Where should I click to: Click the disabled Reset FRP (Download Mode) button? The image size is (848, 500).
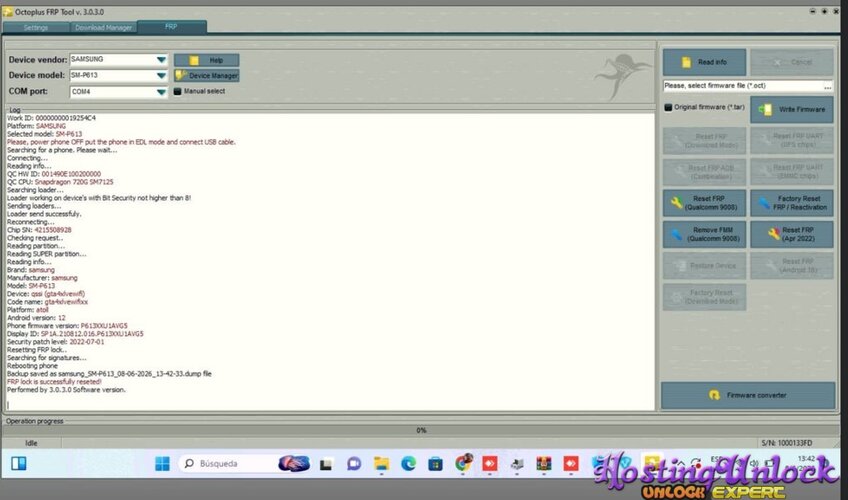click(704, 141)
